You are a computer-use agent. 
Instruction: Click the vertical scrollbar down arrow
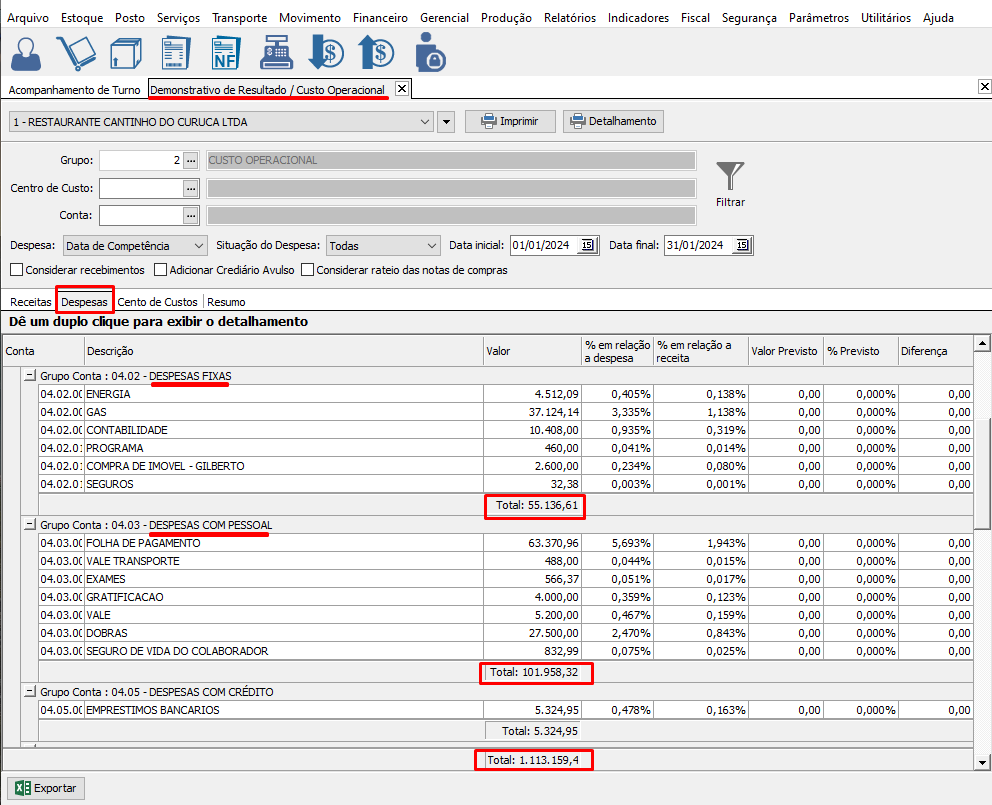[x=982, y=763]
